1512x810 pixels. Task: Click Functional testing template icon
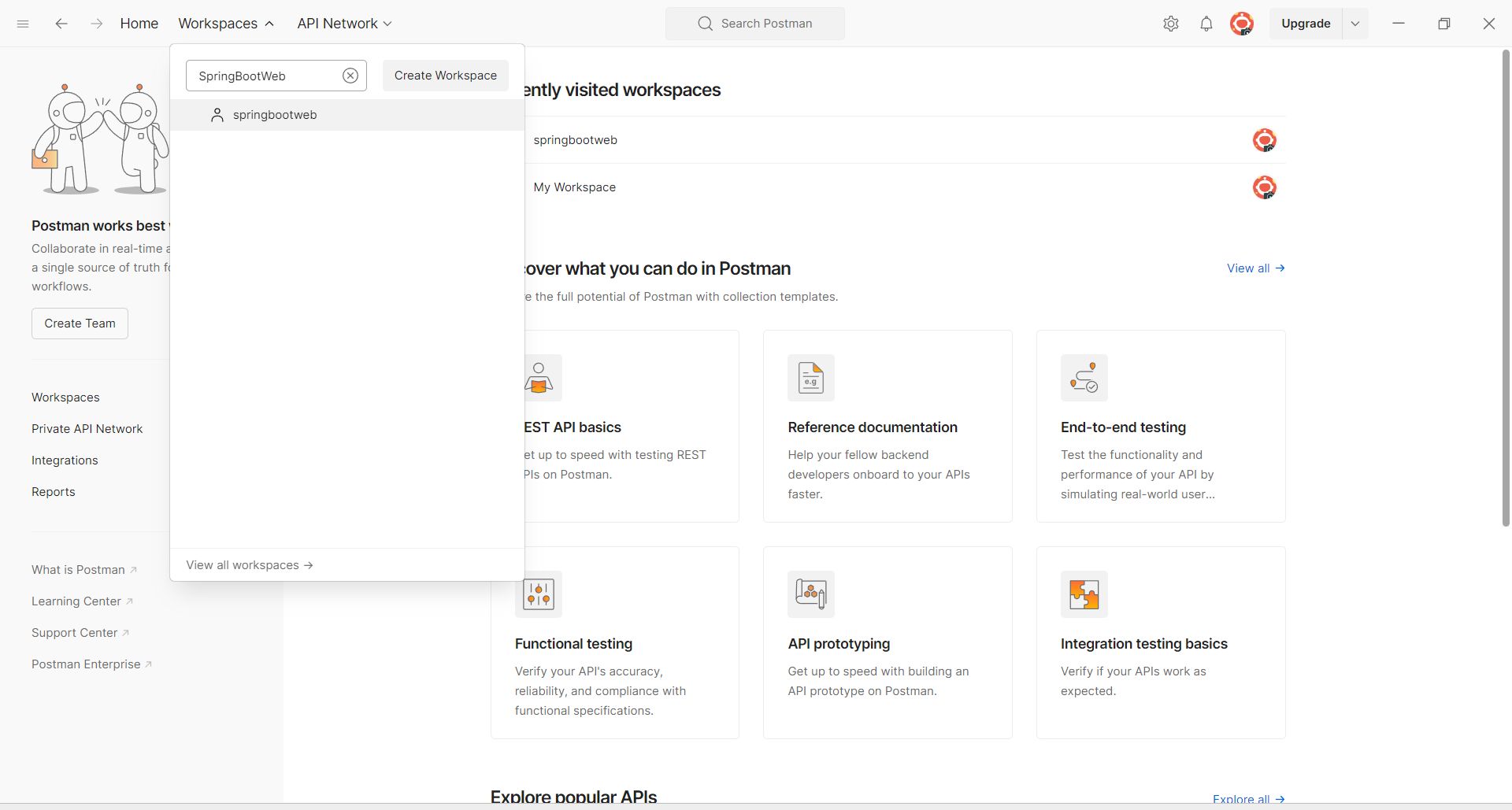pyautogui.click(x=539, y=594)
